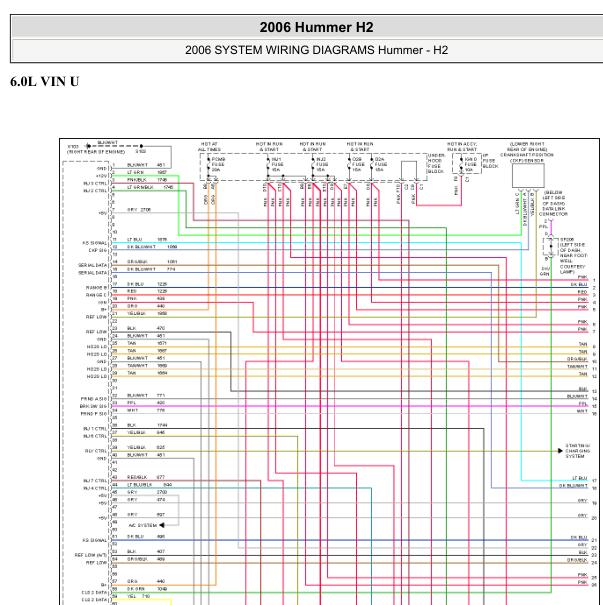Viewport: 603px width, 605px height.
Task: Click the "YEL 710" label at pin 59
Action: tap(139, 597)
